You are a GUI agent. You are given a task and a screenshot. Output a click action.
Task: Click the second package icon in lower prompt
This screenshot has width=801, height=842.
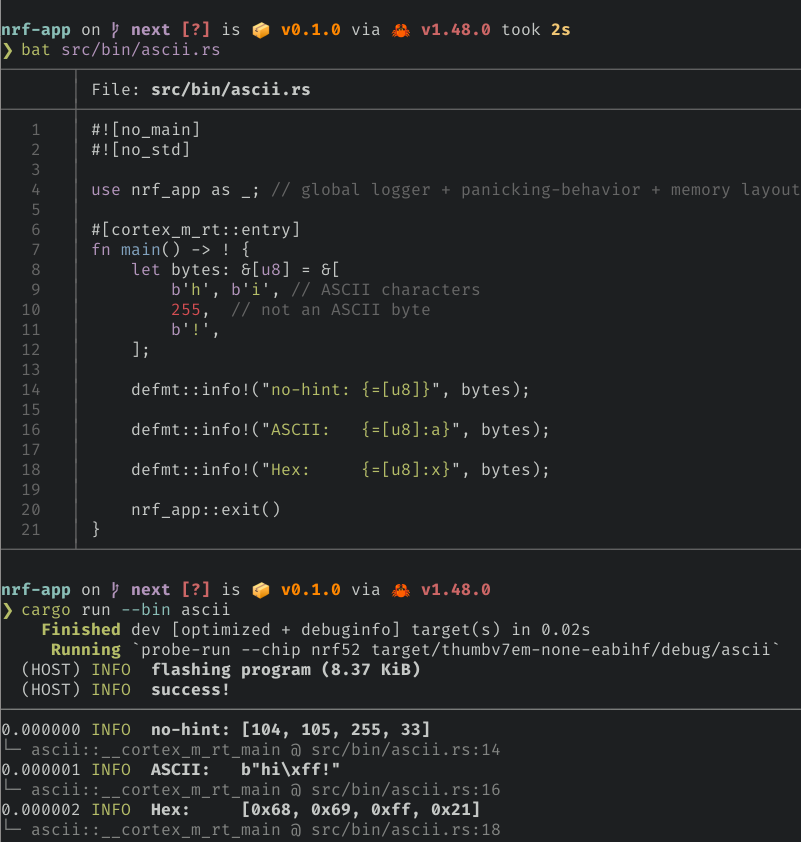[x=259, y=589]
